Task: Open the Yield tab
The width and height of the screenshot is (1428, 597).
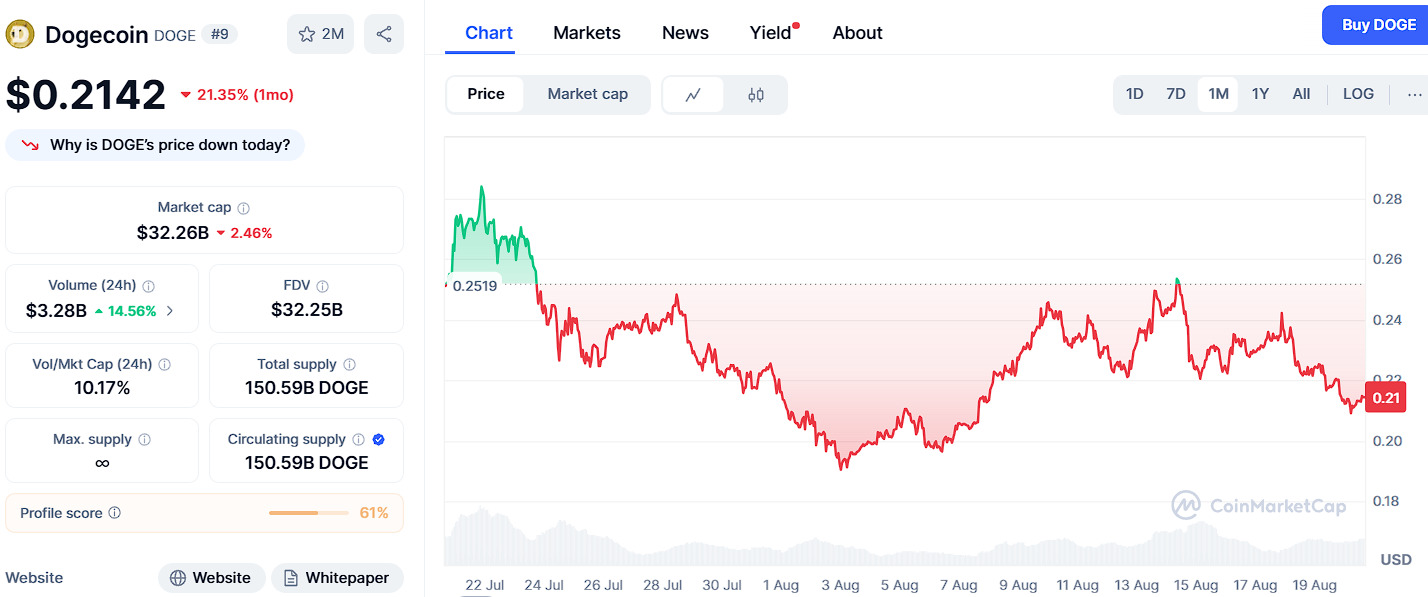Action: (771, 33)
